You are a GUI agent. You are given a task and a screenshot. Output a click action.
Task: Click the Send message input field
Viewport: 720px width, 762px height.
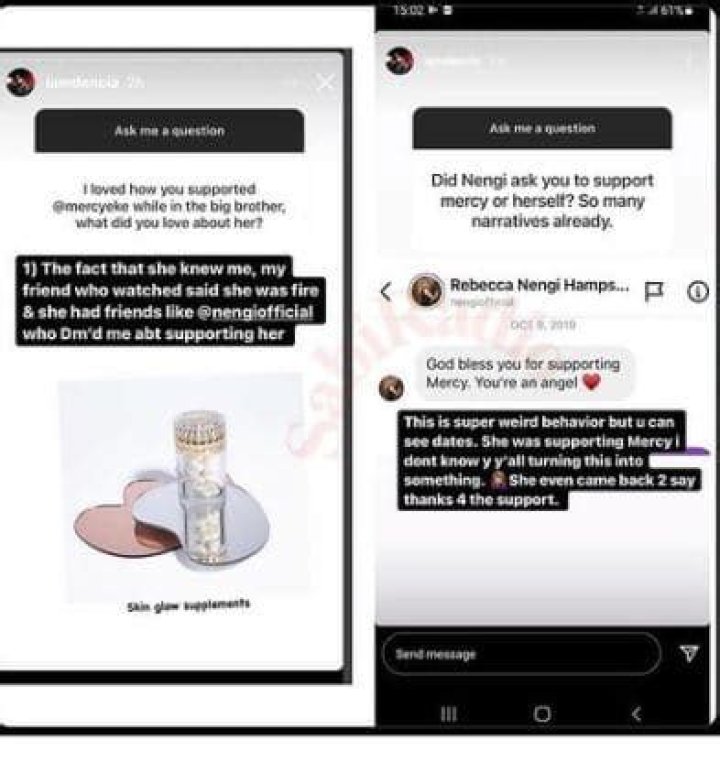[522, 654]
